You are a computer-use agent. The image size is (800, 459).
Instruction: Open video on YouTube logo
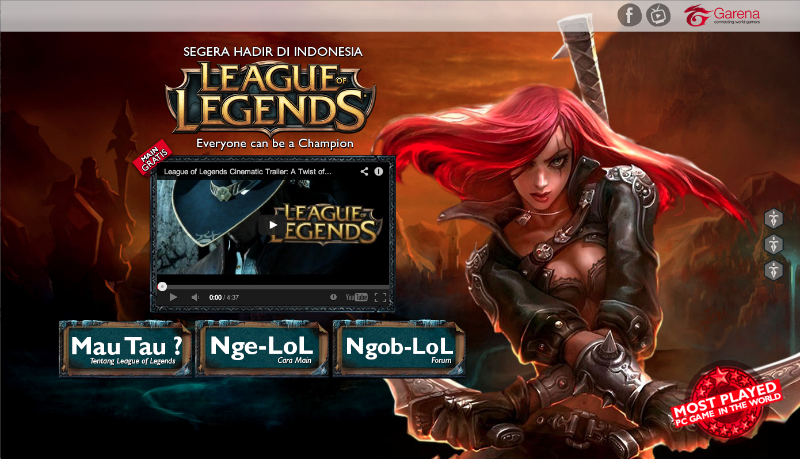[357, 297]
